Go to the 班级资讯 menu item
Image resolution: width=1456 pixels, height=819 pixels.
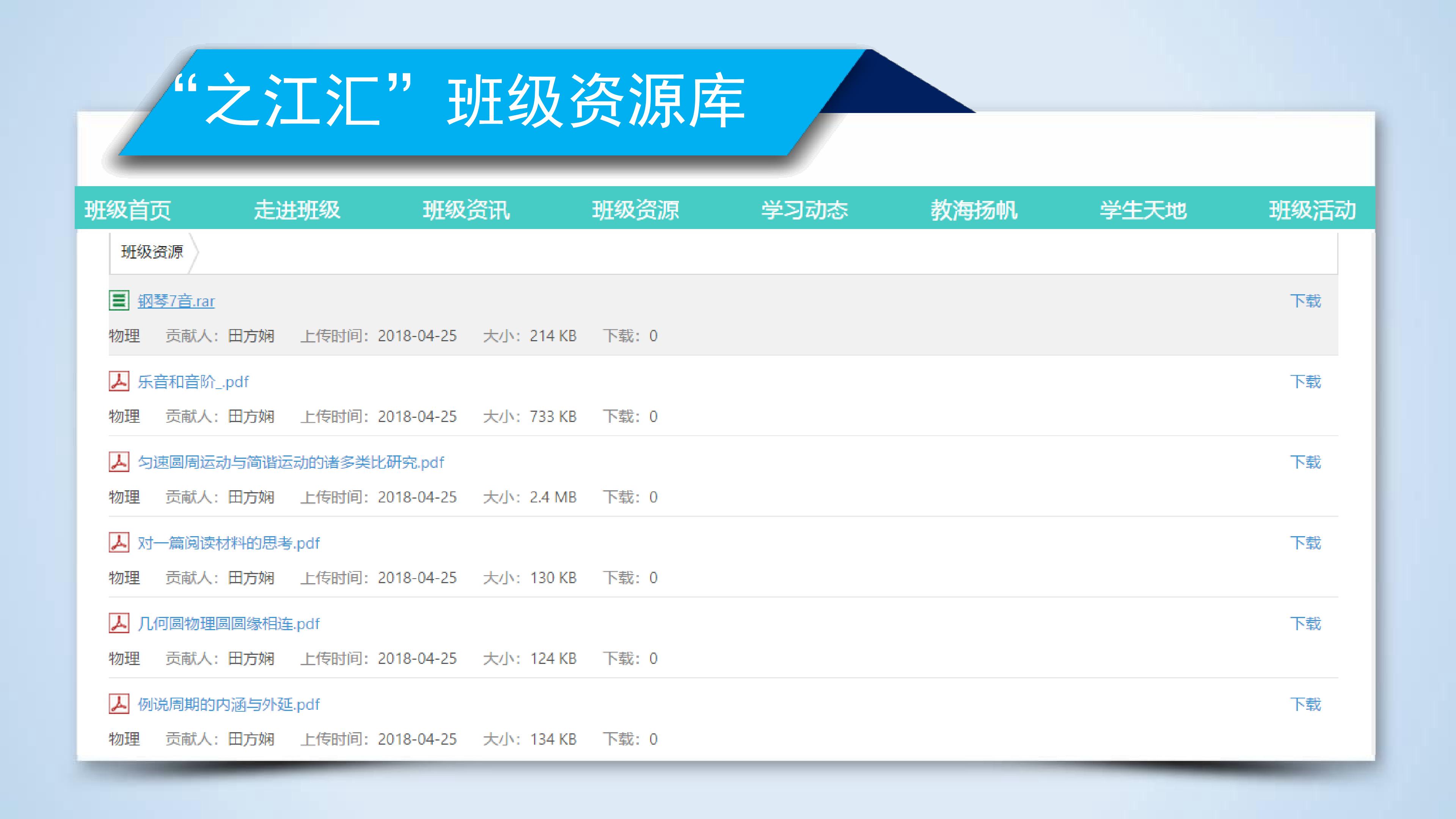(x=466, y=210)
